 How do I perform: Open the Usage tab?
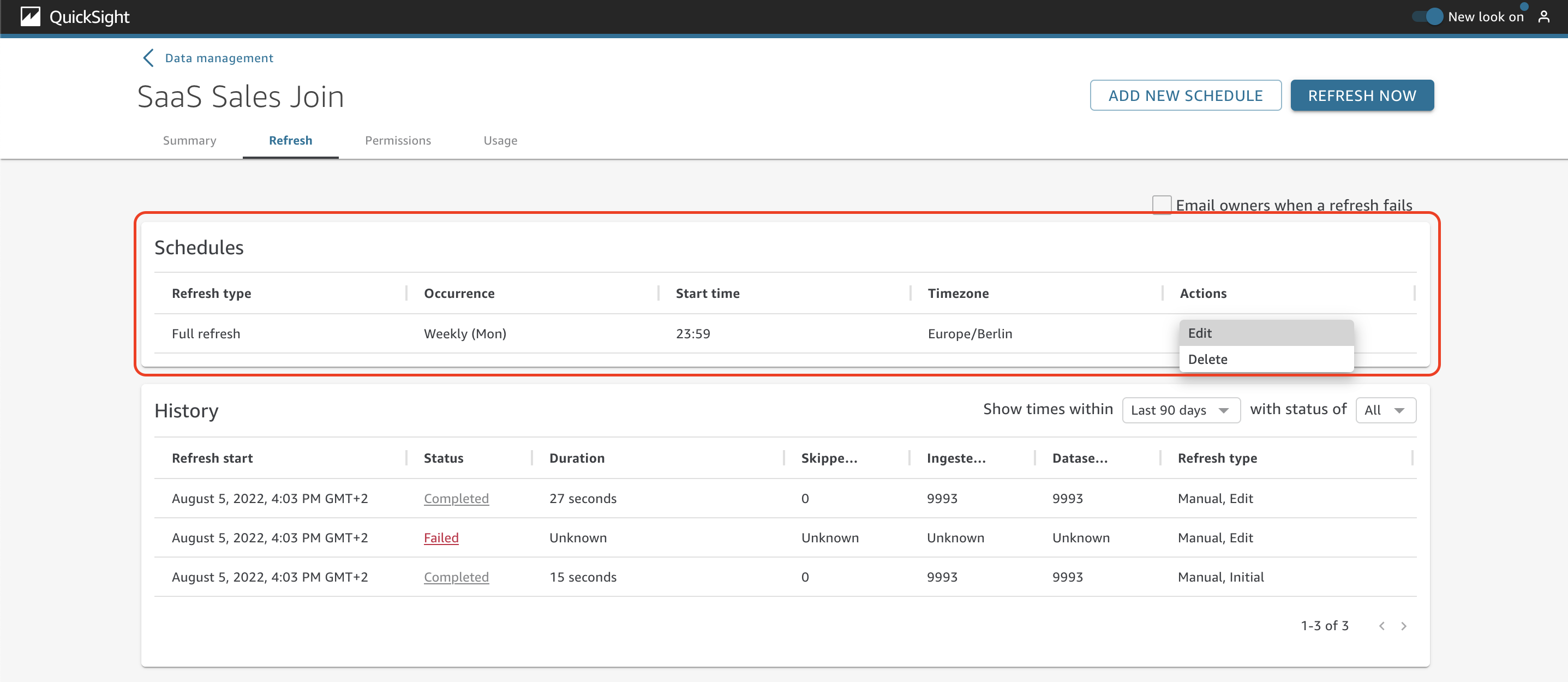pyautogui.click(x=500, y=140)
